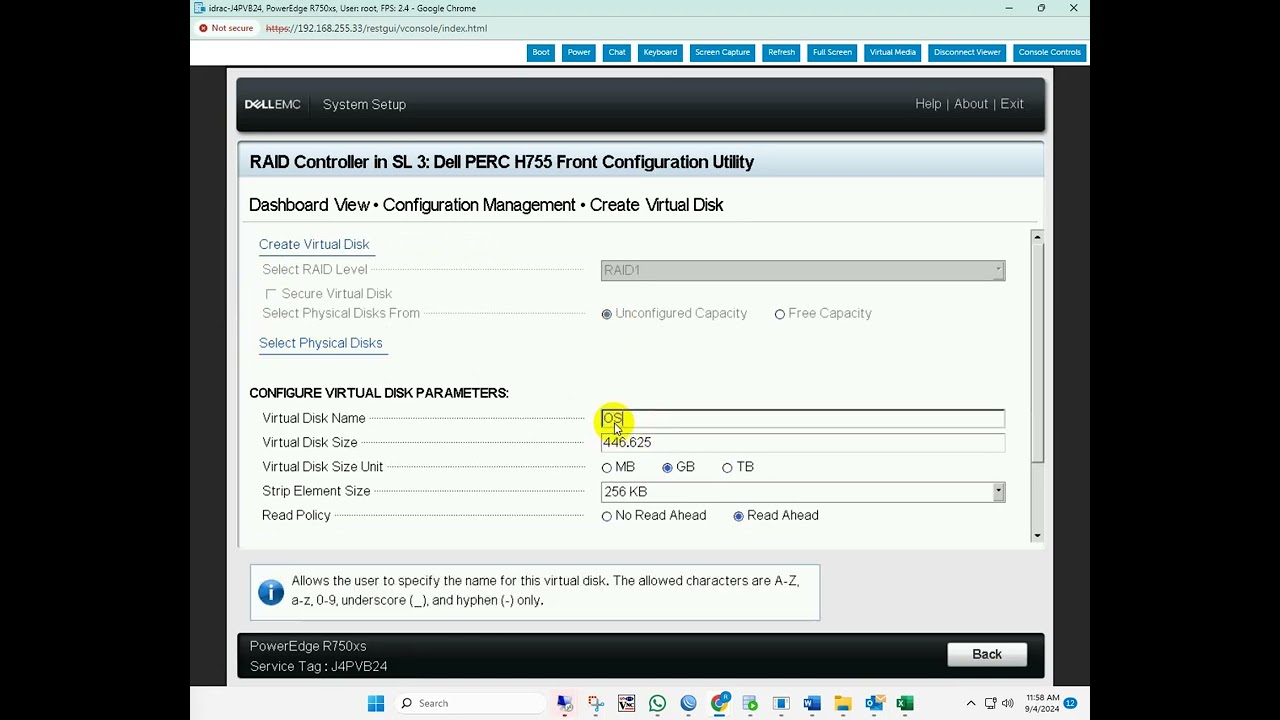Click the PowerEdge R750xs text
1280x720 pixels.
point(308,646)
